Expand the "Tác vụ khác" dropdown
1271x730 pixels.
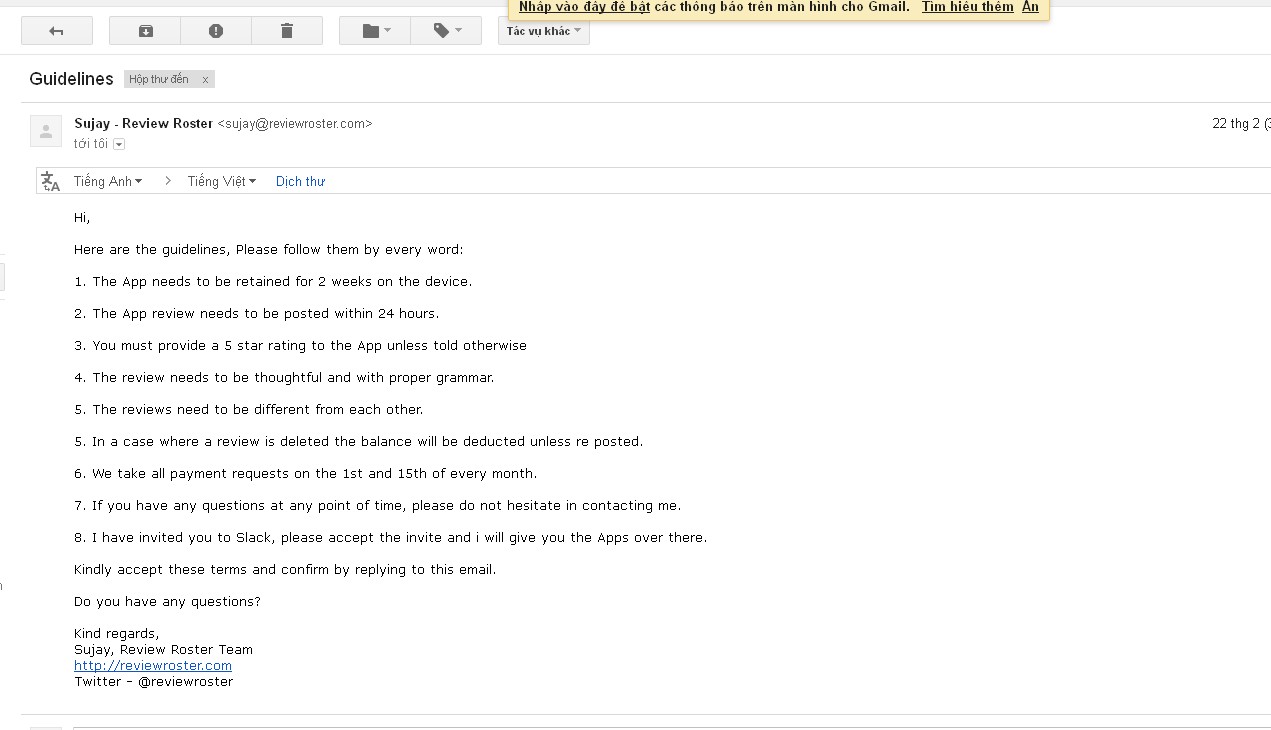coord(544,31)
